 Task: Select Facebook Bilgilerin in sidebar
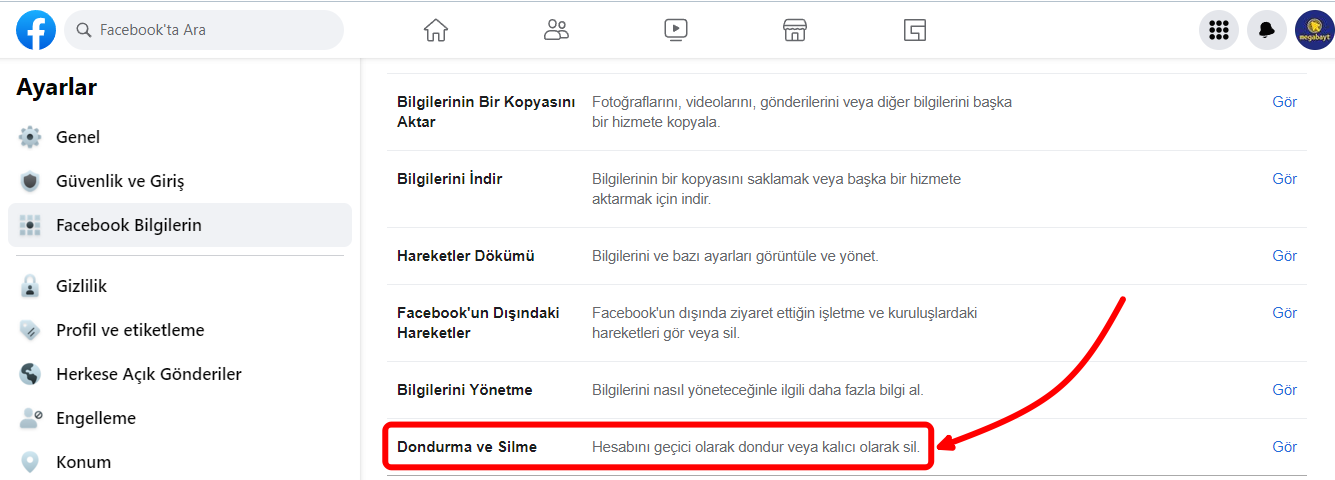click(x=180, y=225)
